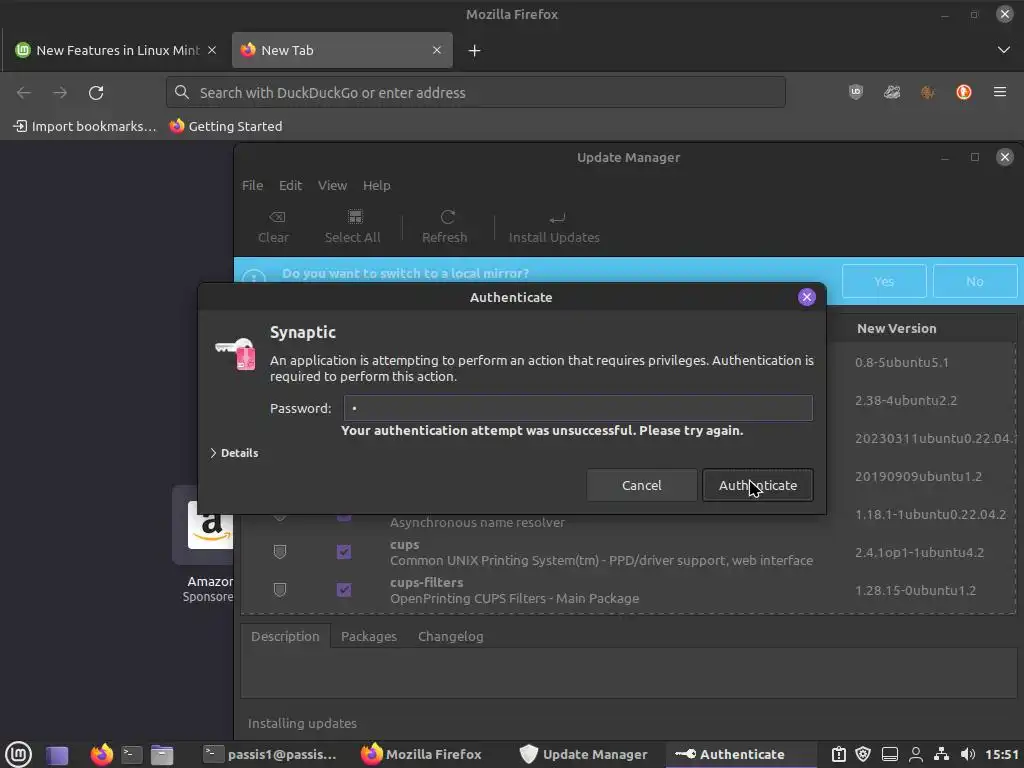Open the Getting Started bookmark
This screenshot has width=1024, height=768.
(x=226, y=126)
